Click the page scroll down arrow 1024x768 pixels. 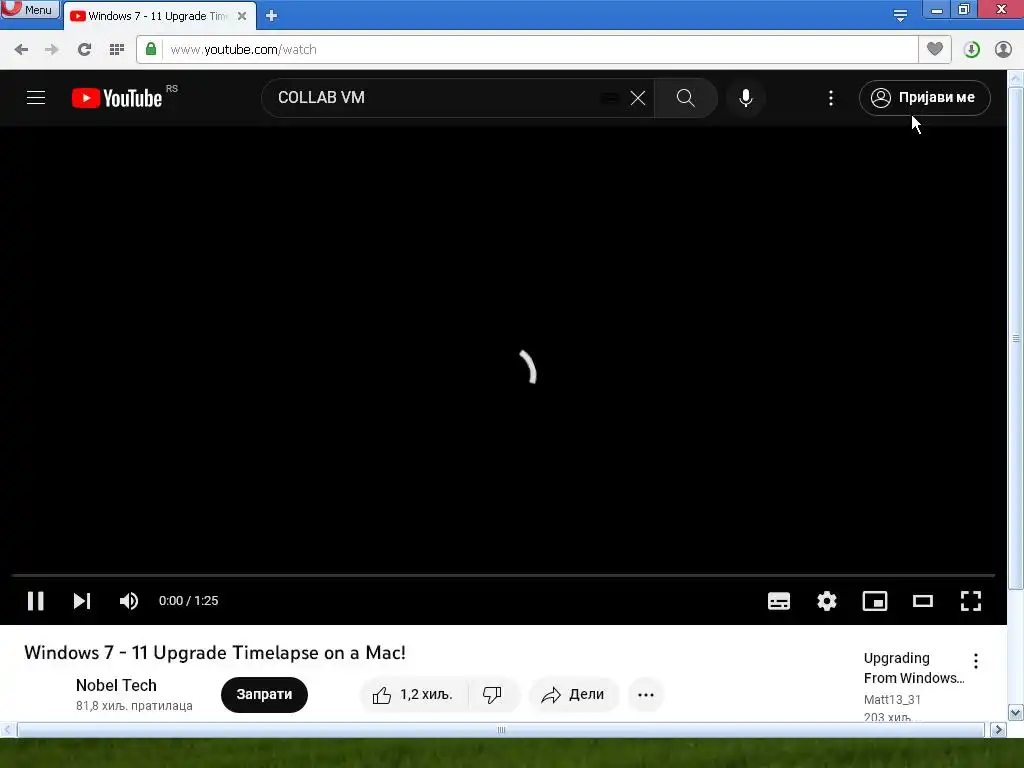point(1016,712)
